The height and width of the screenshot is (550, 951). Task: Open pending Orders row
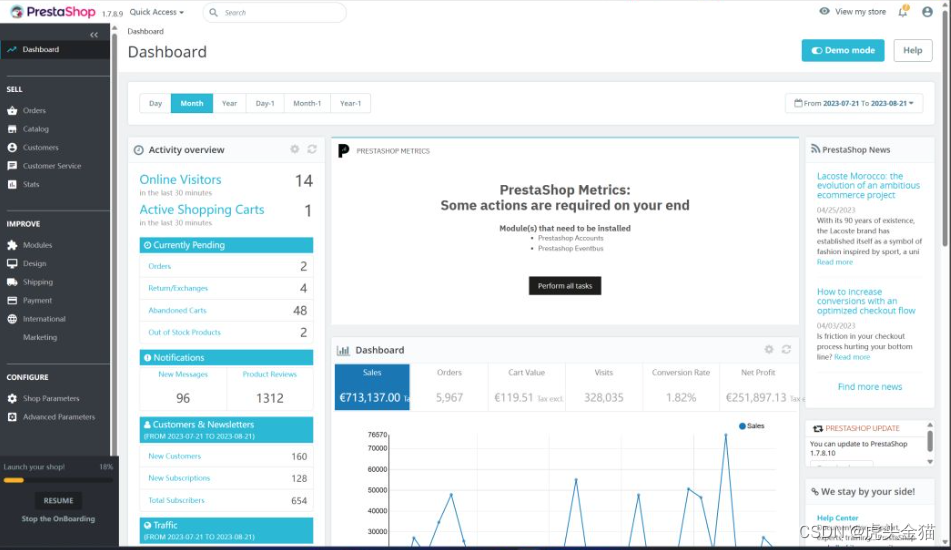click(x=226, y=266)
